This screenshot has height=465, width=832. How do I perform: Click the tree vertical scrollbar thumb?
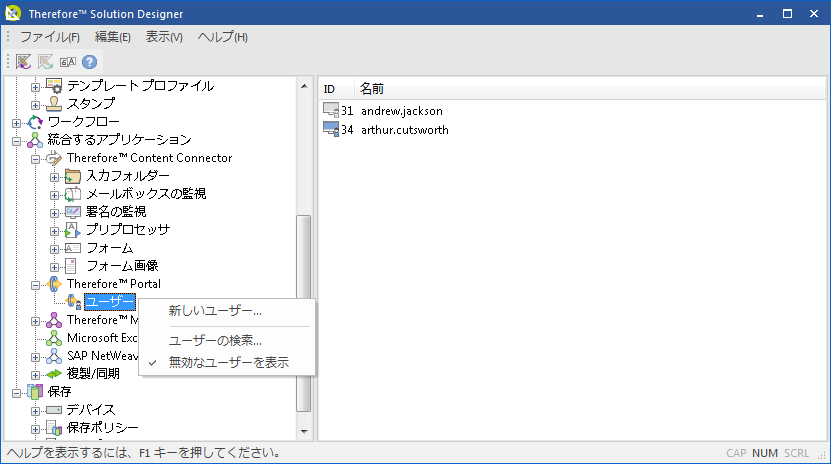304,313
